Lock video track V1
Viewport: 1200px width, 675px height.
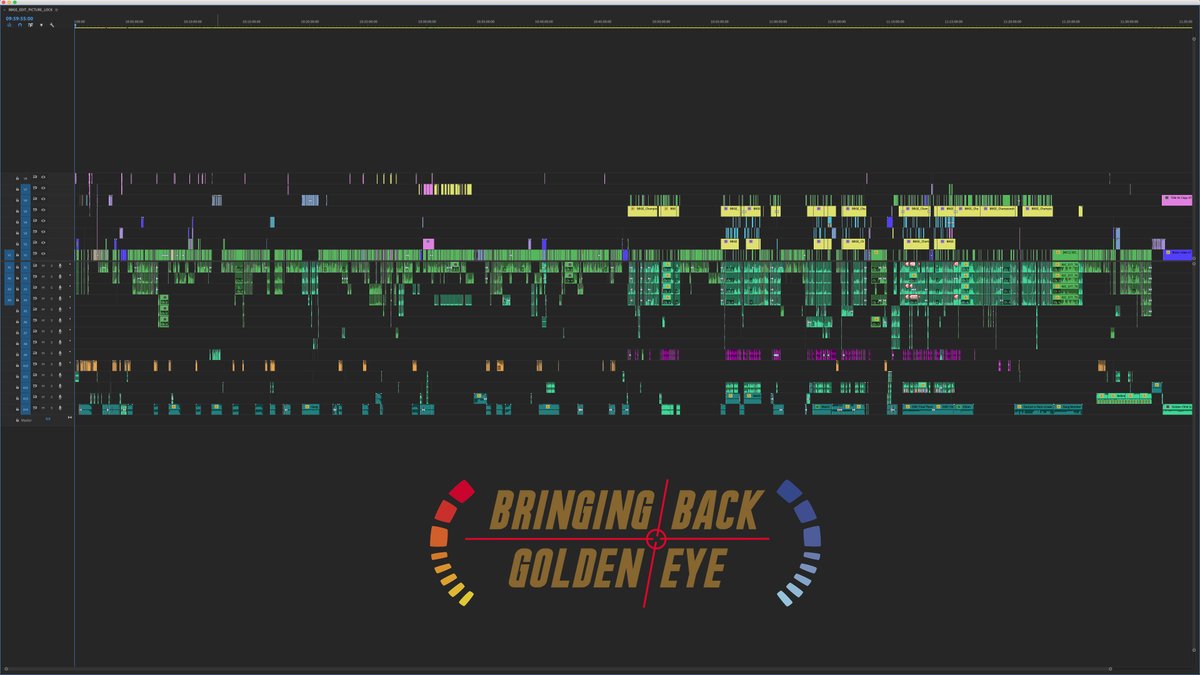[17, 254]
